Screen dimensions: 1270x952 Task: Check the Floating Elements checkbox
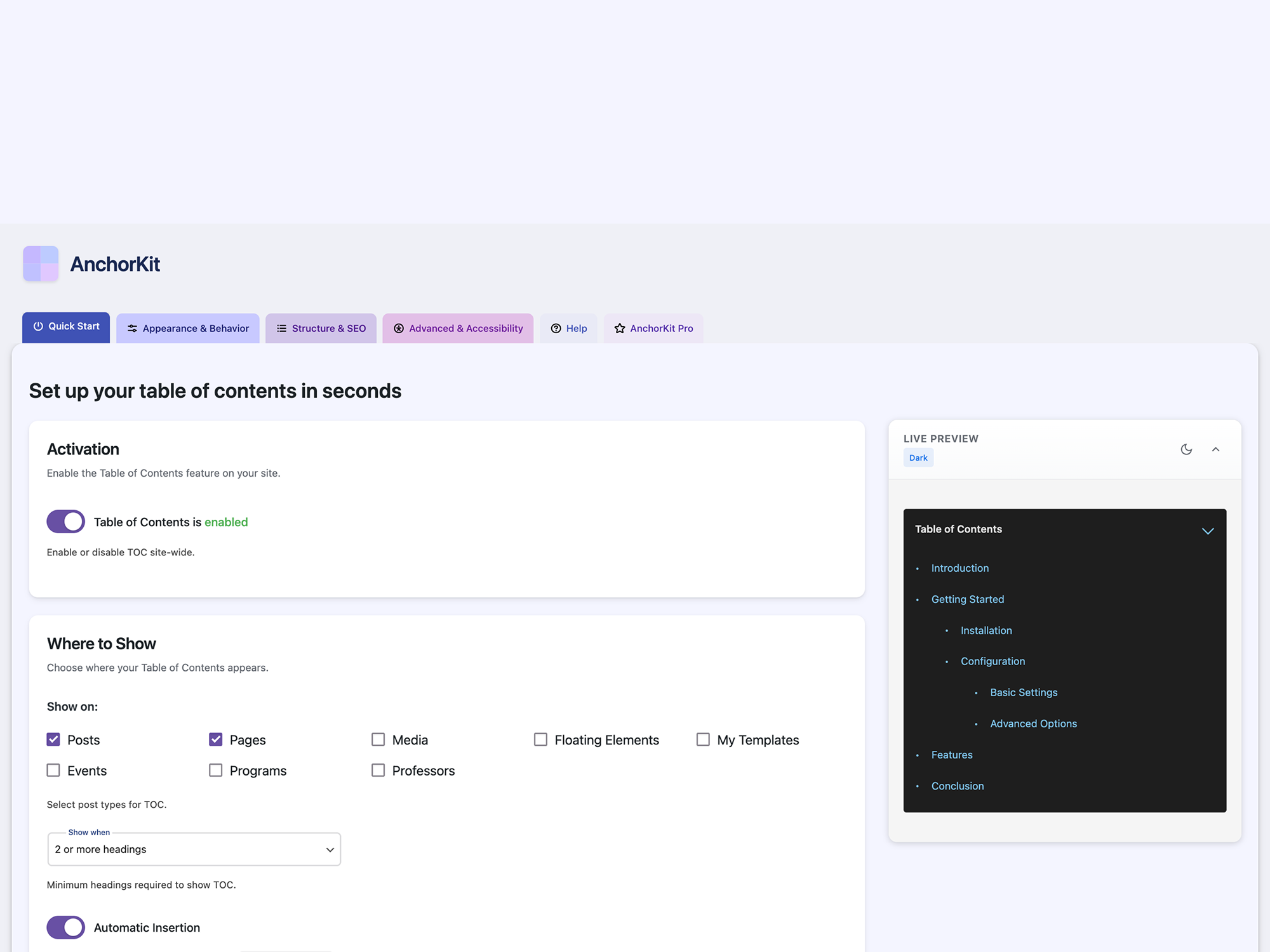[540, 739]
